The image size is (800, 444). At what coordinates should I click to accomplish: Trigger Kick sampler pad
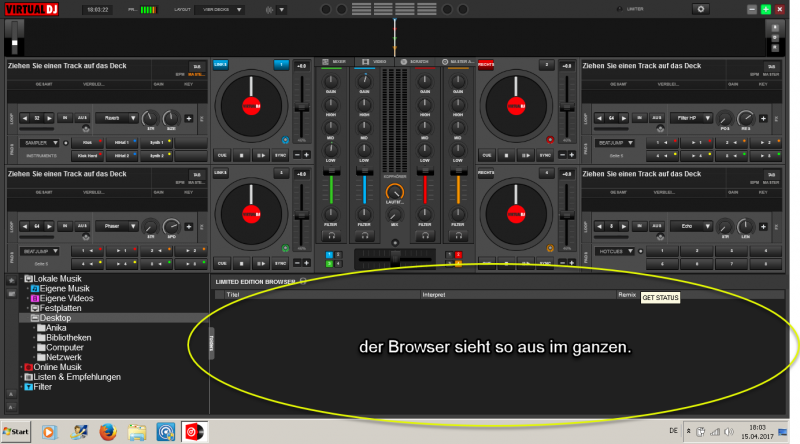click(88, 143)
